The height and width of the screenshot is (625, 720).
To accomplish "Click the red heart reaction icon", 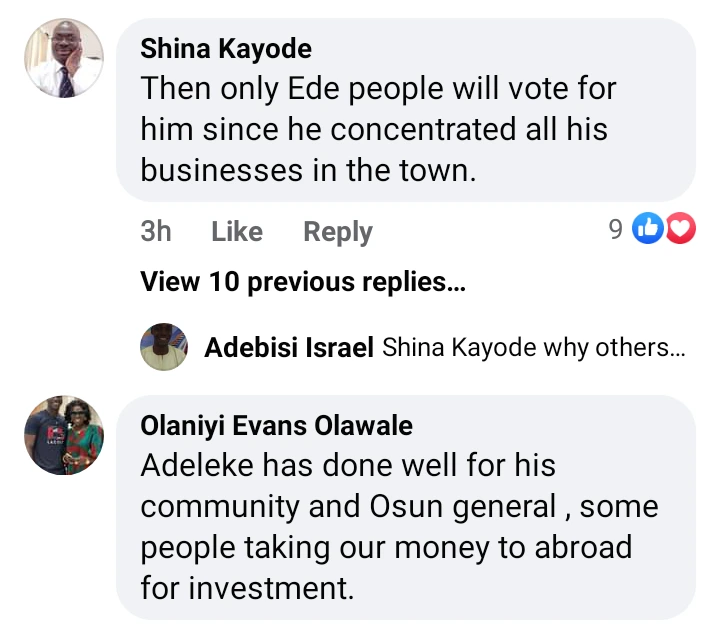I will click(x=680, y=230).
